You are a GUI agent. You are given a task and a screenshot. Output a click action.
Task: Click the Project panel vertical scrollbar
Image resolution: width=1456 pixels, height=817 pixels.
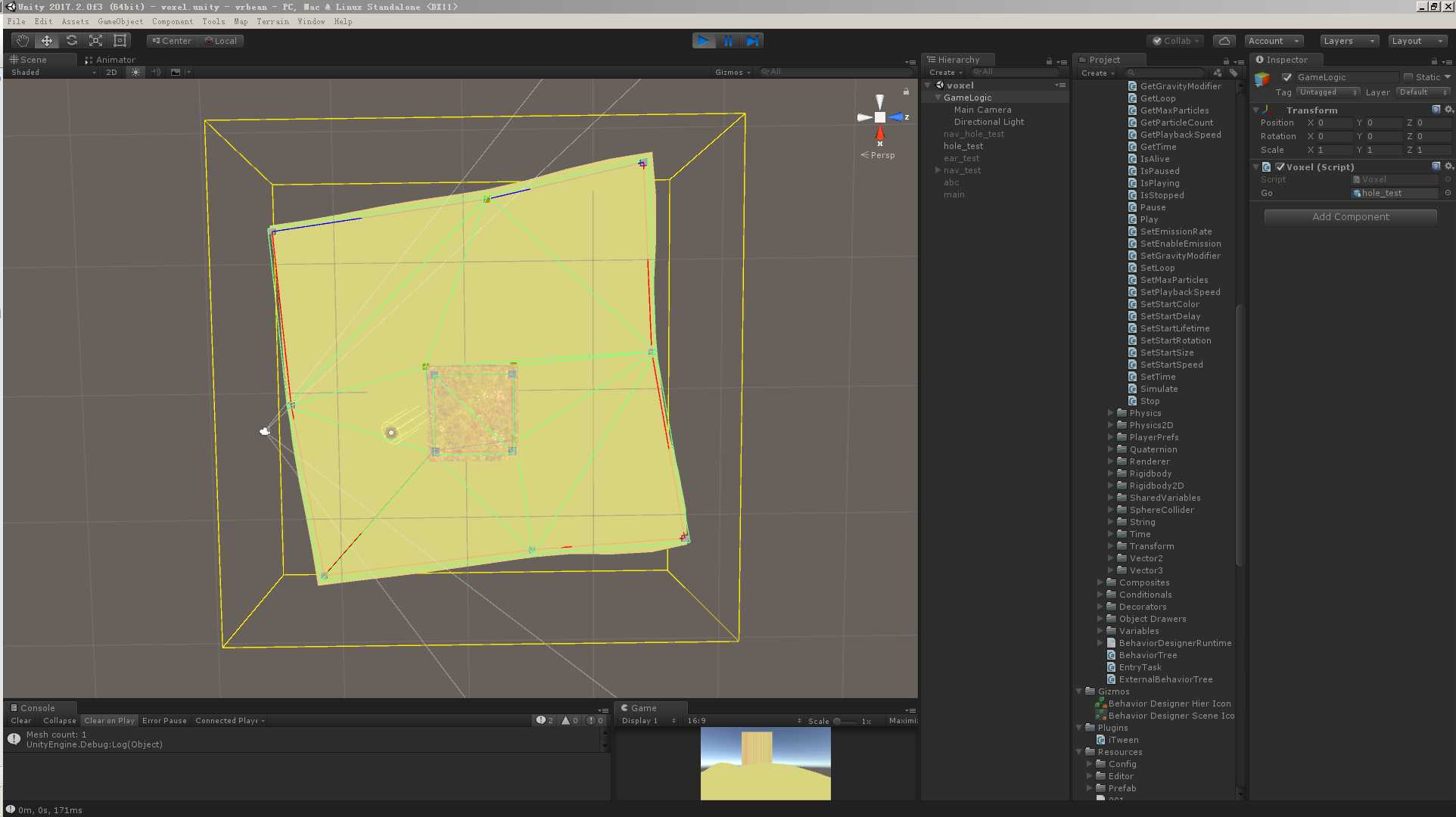pyautogui.click(x=1240, y=435)
